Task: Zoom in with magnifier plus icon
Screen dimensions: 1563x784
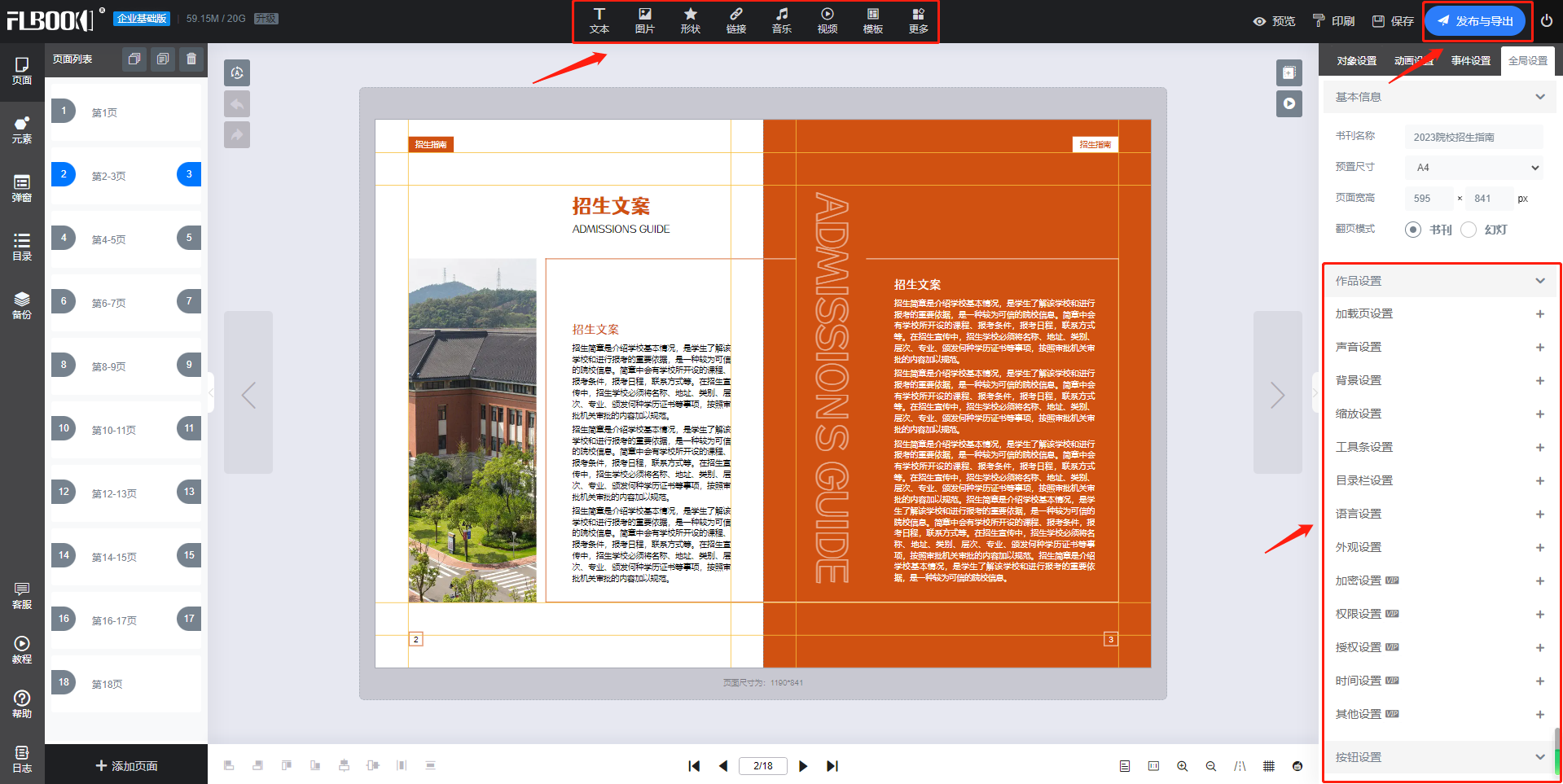Action: pos(1182,766)
